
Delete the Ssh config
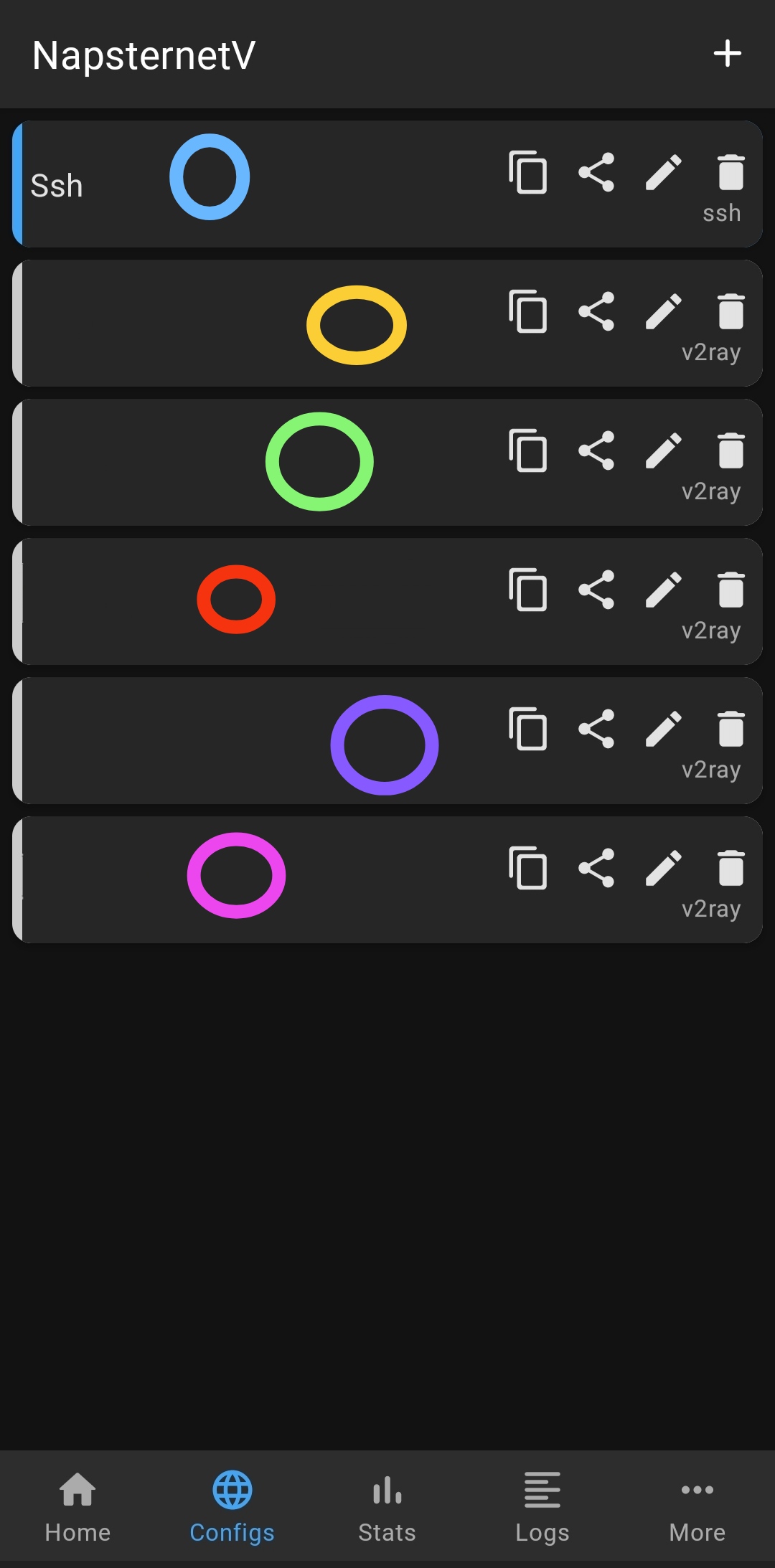click(x=731, y=172)
